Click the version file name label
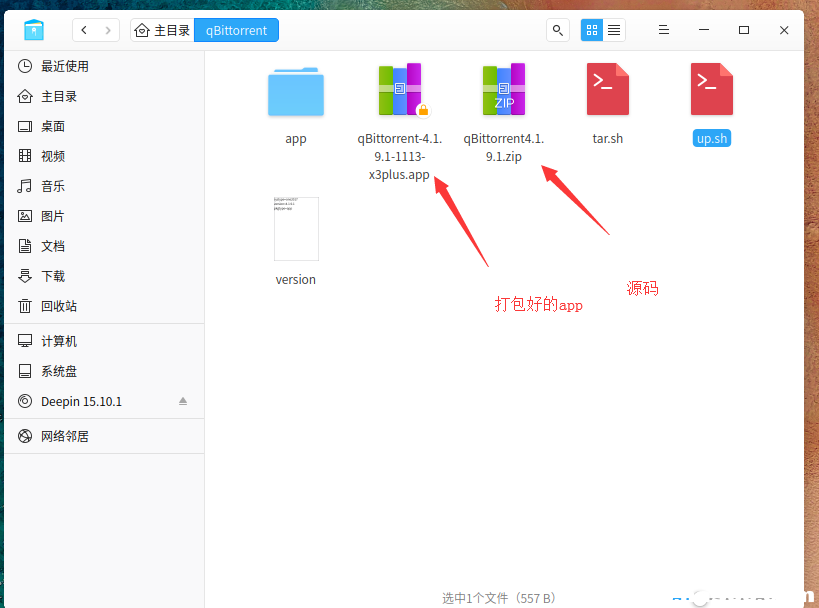The width and height of the screenshot is (819, 608). coord(296,279)
